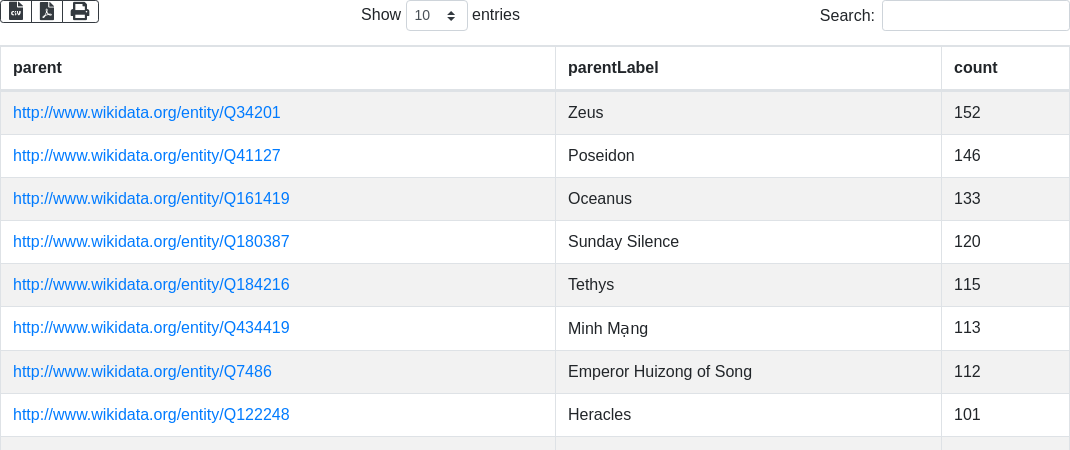Select the Emperor Huizong of Song cell

660,372
